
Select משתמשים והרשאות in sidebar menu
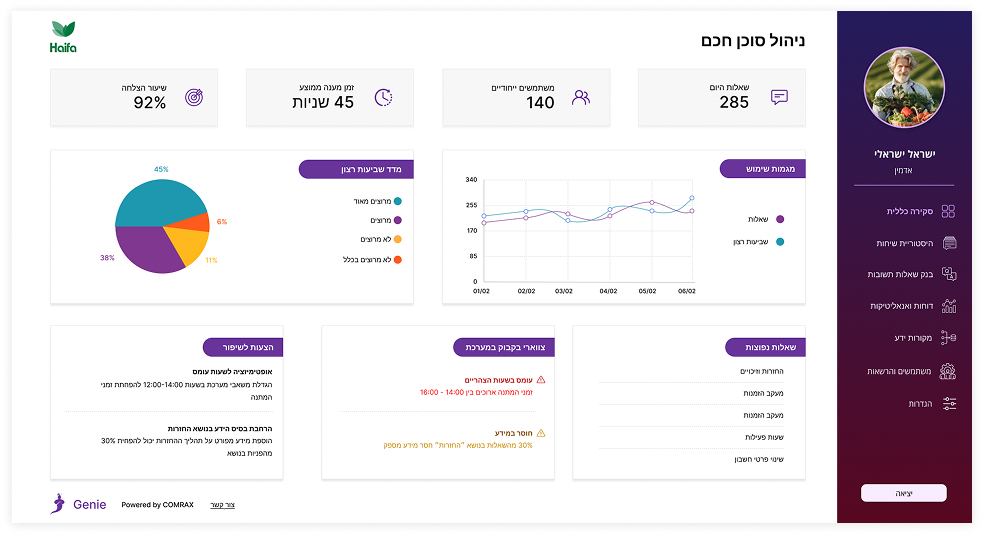(x=899, y=371)
